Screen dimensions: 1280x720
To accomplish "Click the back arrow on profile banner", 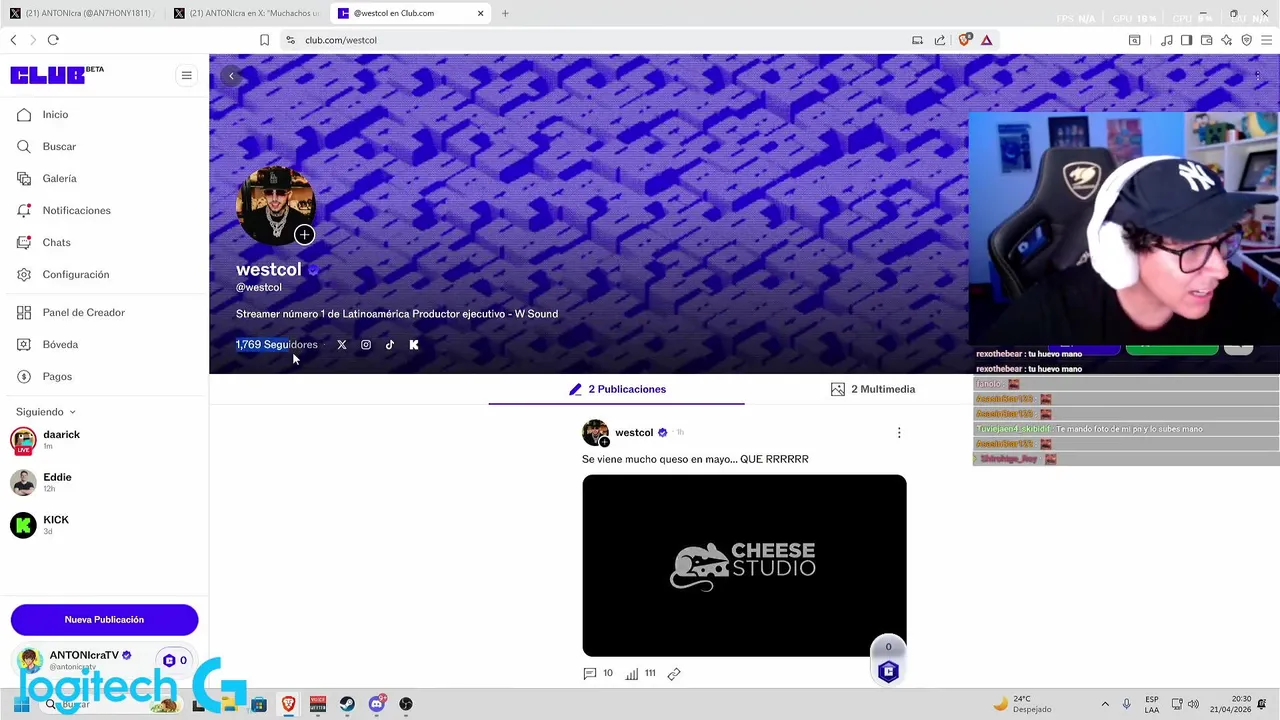I will [x=231, y=76].
